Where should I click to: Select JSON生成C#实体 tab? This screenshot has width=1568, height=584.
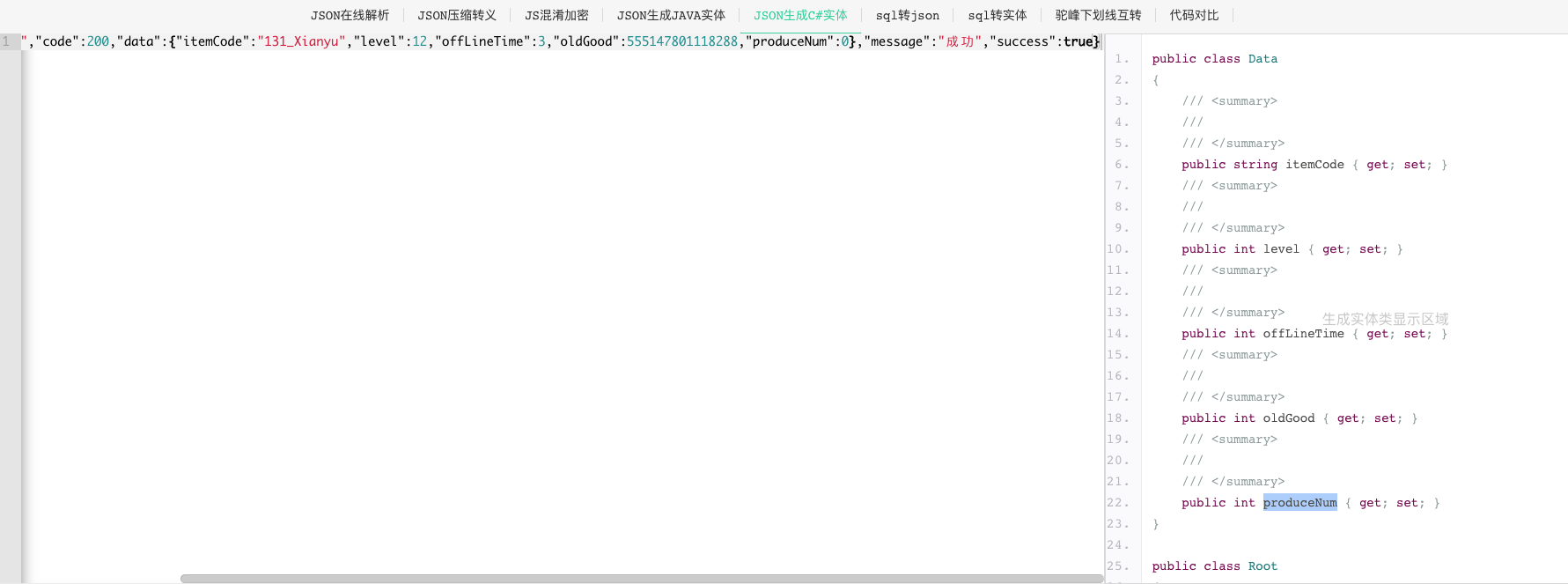click(800, 15)
